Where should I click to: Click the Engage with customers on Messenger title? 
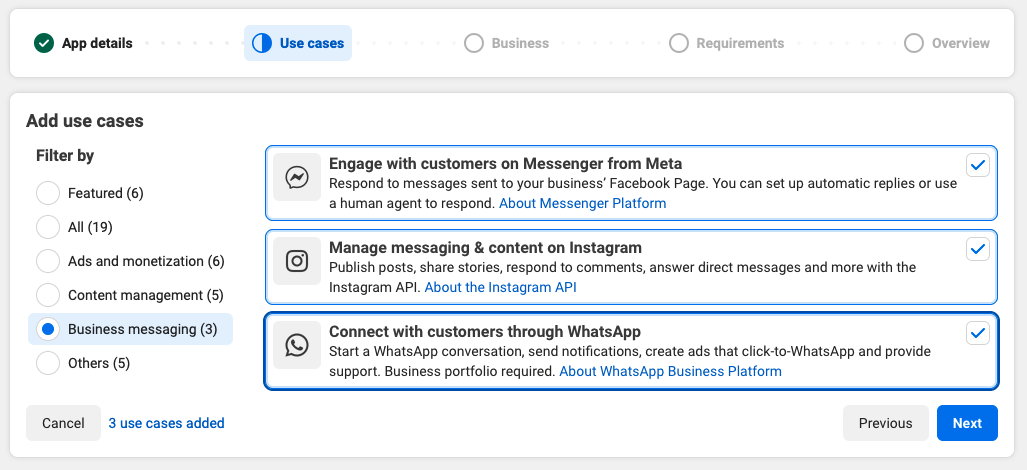point(505,164)
